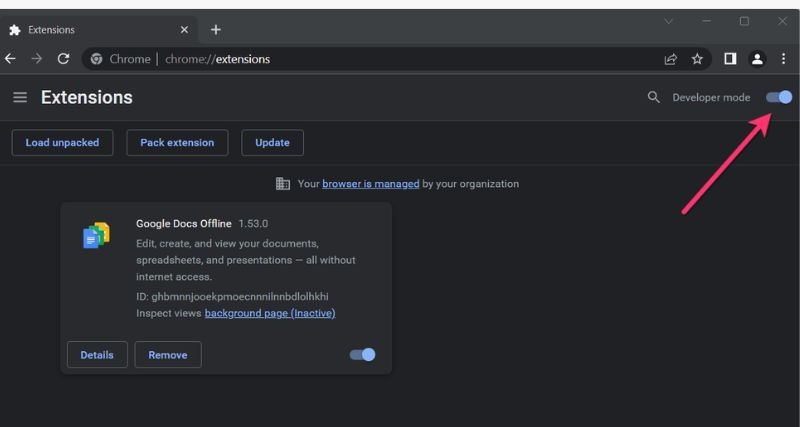Viewport: 800px width, 427px height.
Task: Reload the page with refresh icon
Action: 63,59
